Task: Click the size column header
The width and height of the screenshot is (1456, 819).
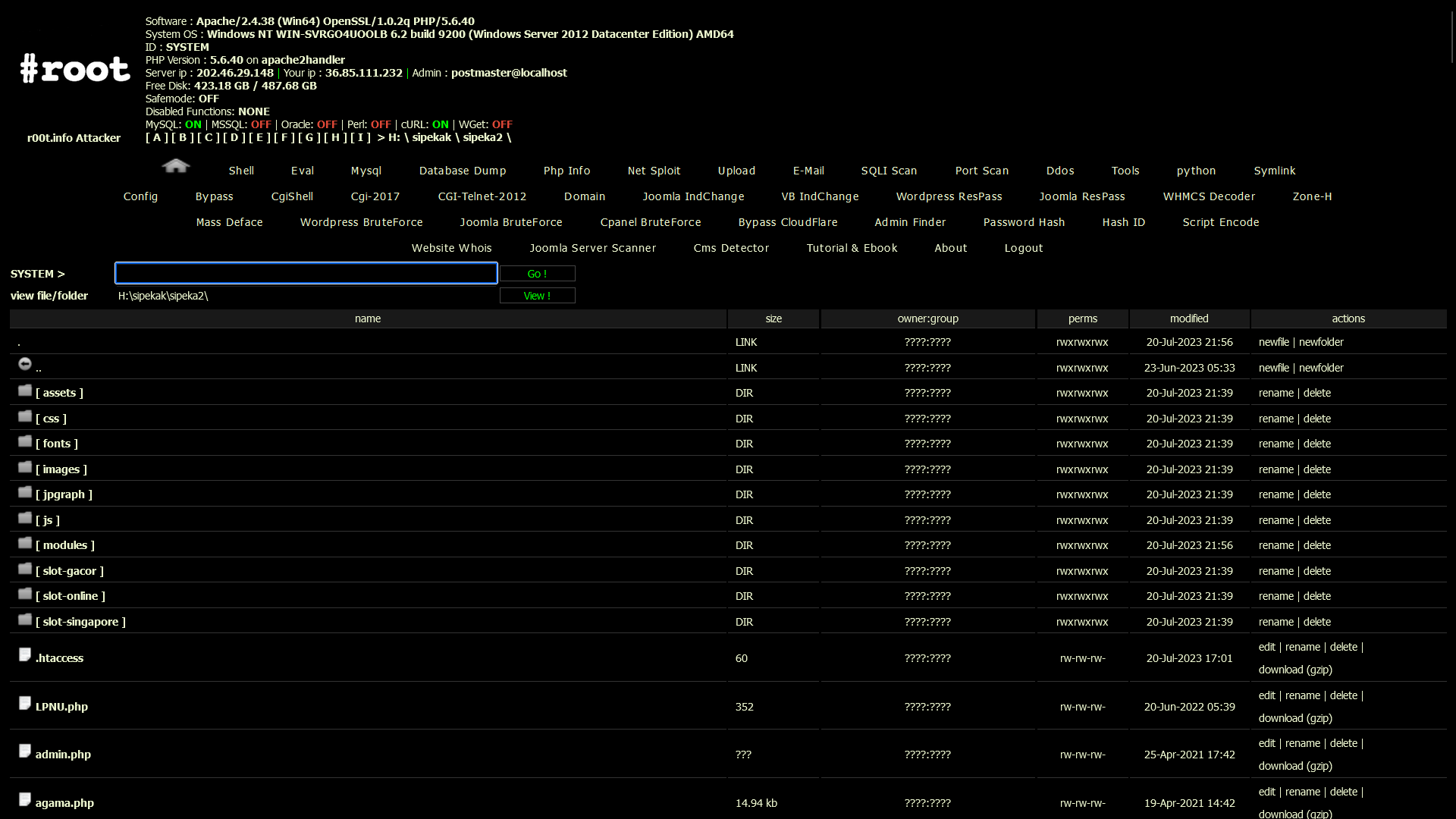Action: coord(773,318)
